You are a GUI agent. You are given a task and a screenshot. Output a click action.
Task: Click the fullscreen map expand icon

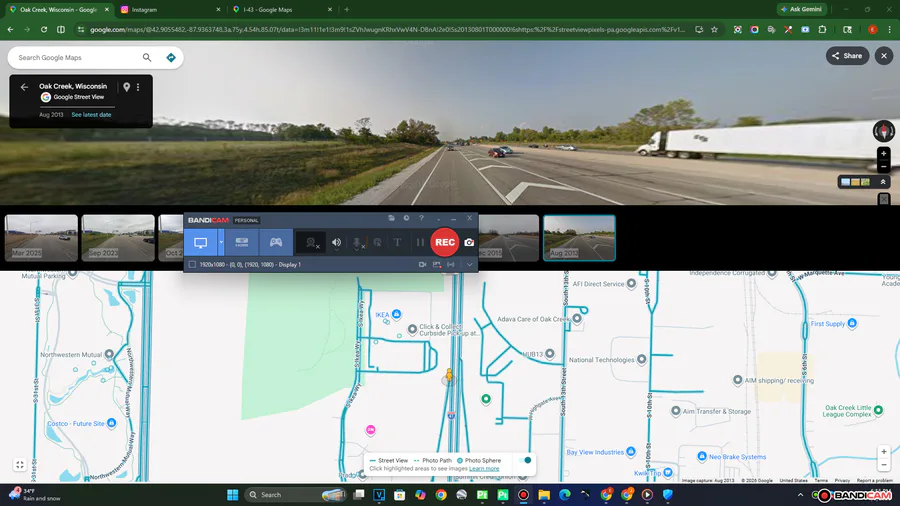20,465
